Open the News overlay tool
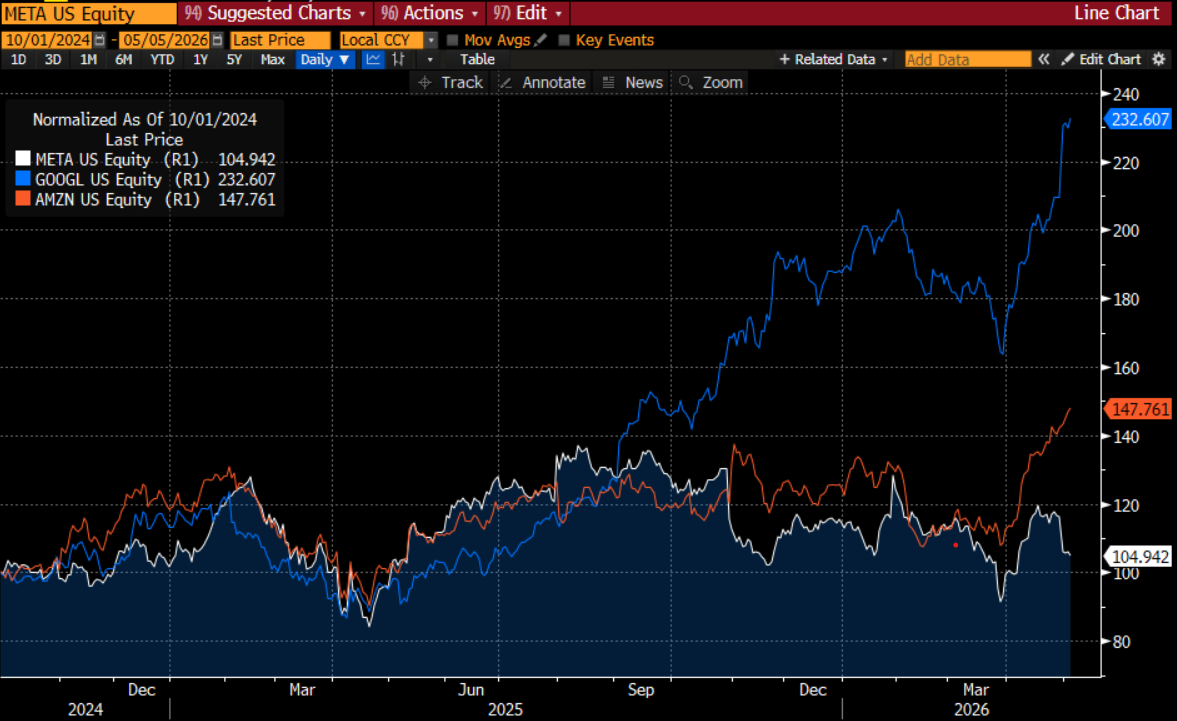This screenshot has width=1177, height=721. coord(633,83)
